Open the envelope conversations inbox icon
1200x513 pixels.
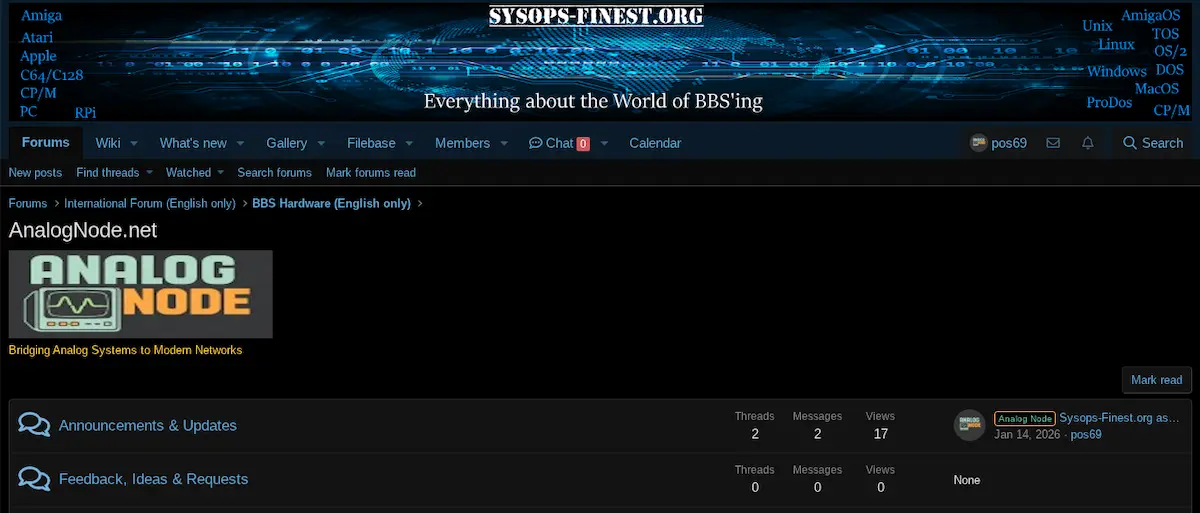click(x=1053, y=143)
